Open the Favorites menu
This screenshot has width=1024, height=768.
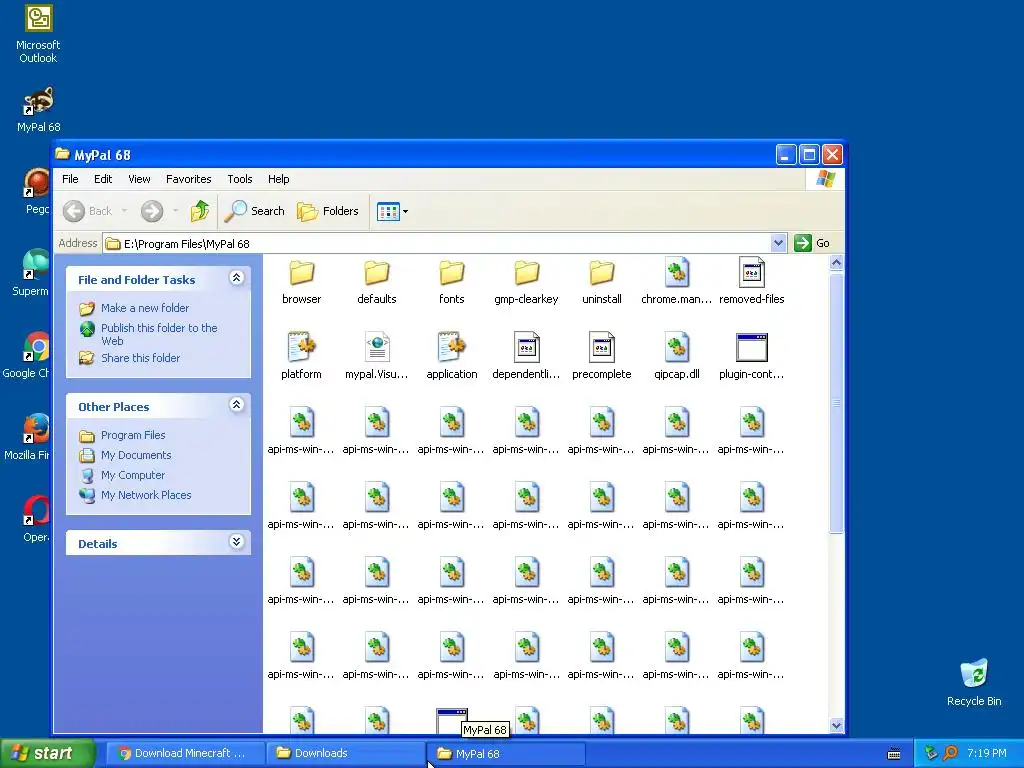[188, 179]
